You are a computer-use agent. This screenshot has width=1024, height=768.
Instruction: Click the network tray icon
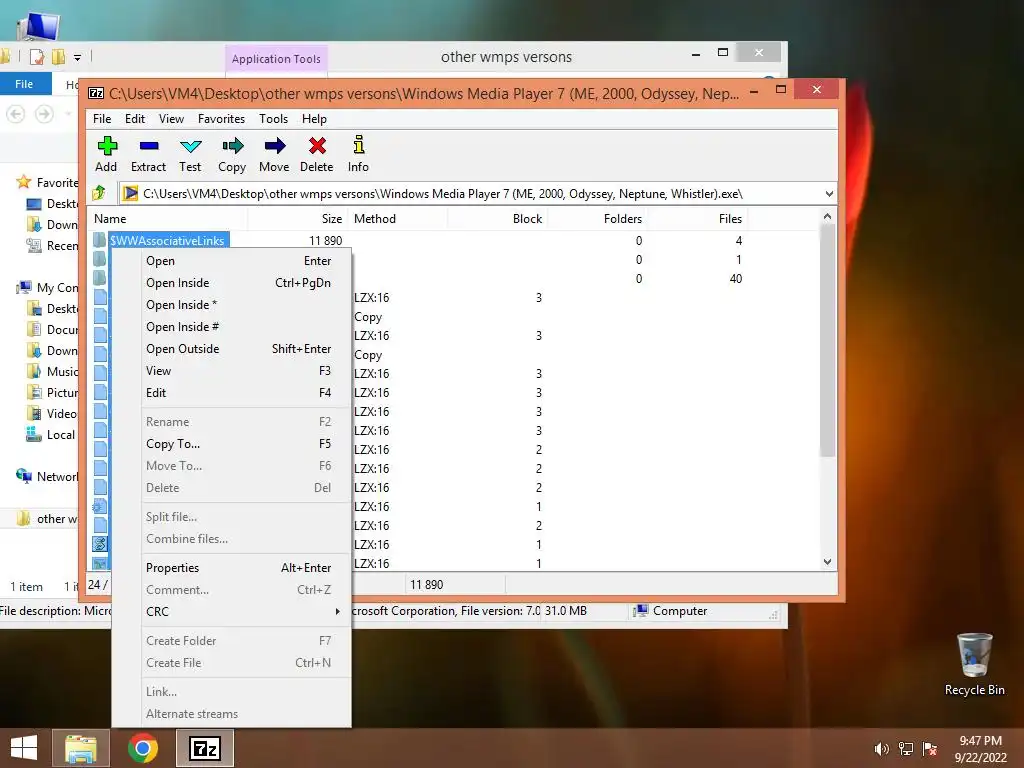click(906, 749)
